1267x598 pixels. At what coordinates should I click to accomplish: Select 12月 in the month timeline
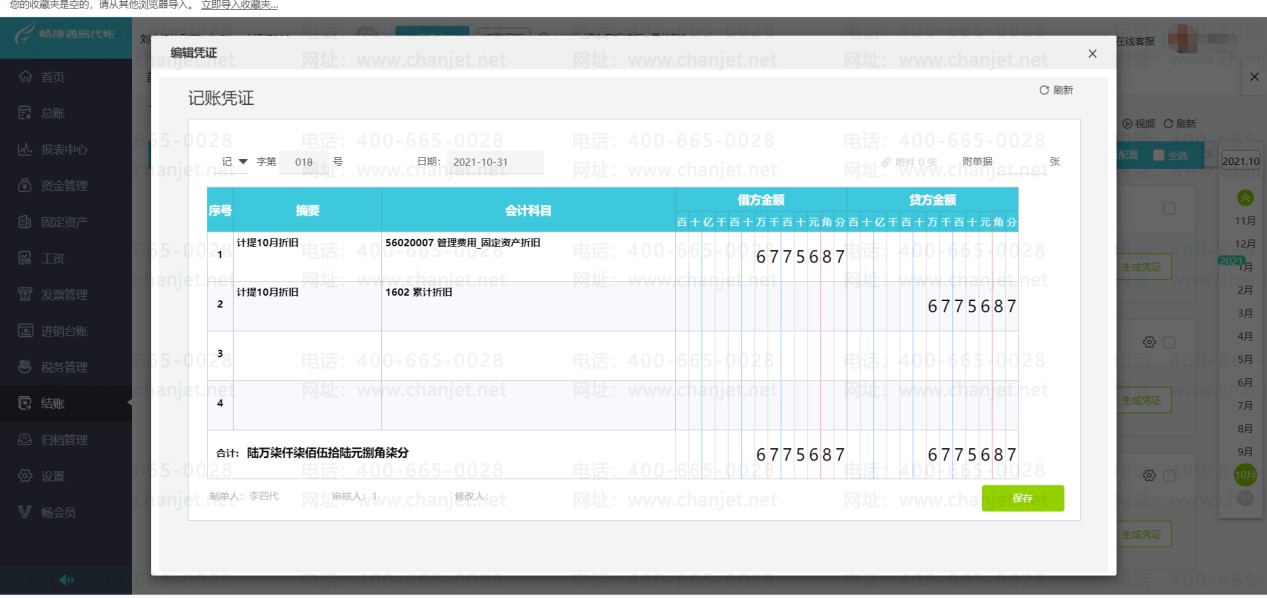[1245, 244]
